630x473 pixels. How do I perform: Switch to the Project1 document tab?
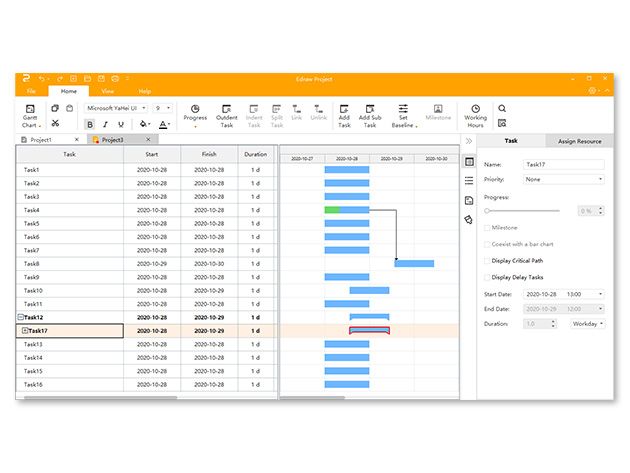[x=41, y=140]
